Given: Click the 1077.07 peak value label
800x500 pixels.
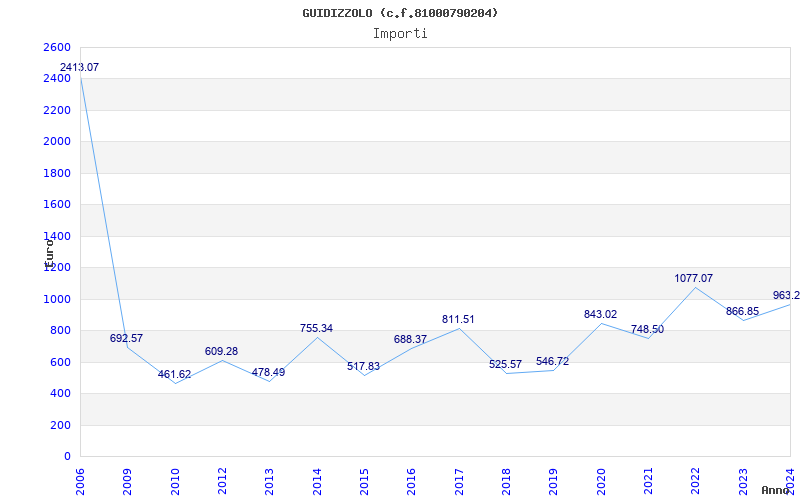Looking at the screenshot, I should 693,279.
